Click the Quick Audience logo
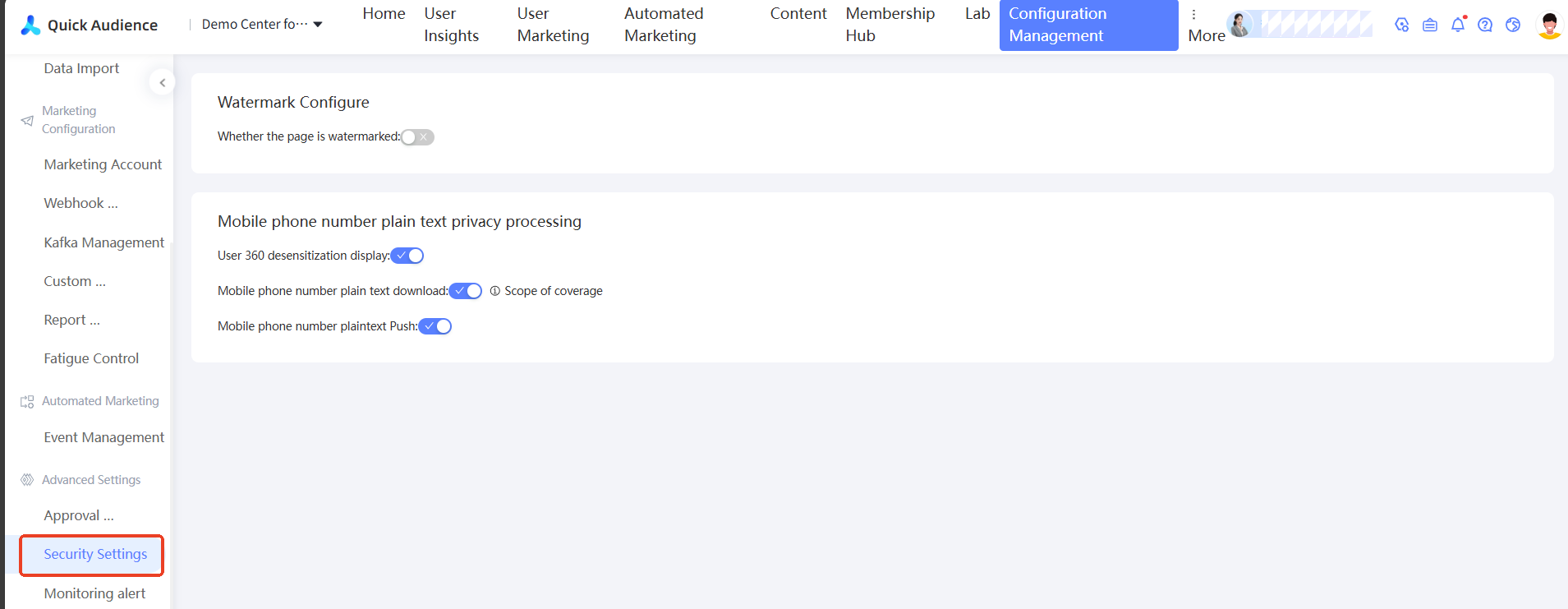 [89, 25]
